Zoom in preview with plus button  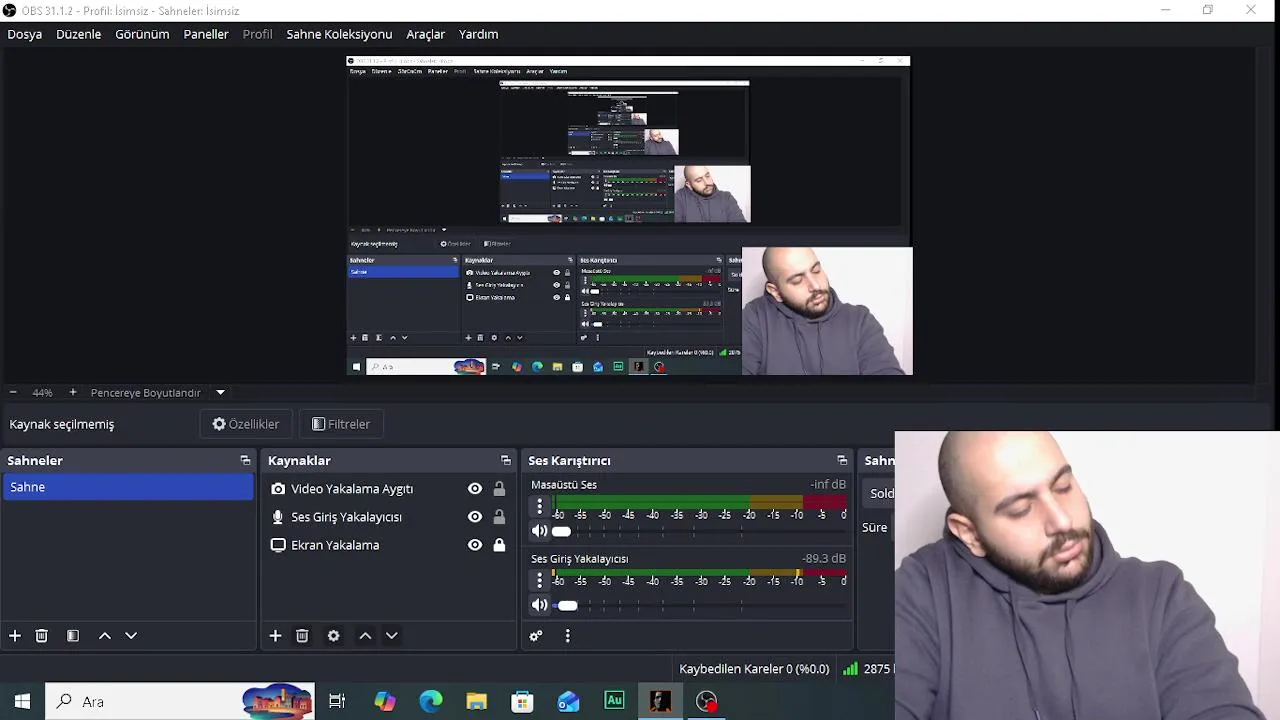coord(72,392)
